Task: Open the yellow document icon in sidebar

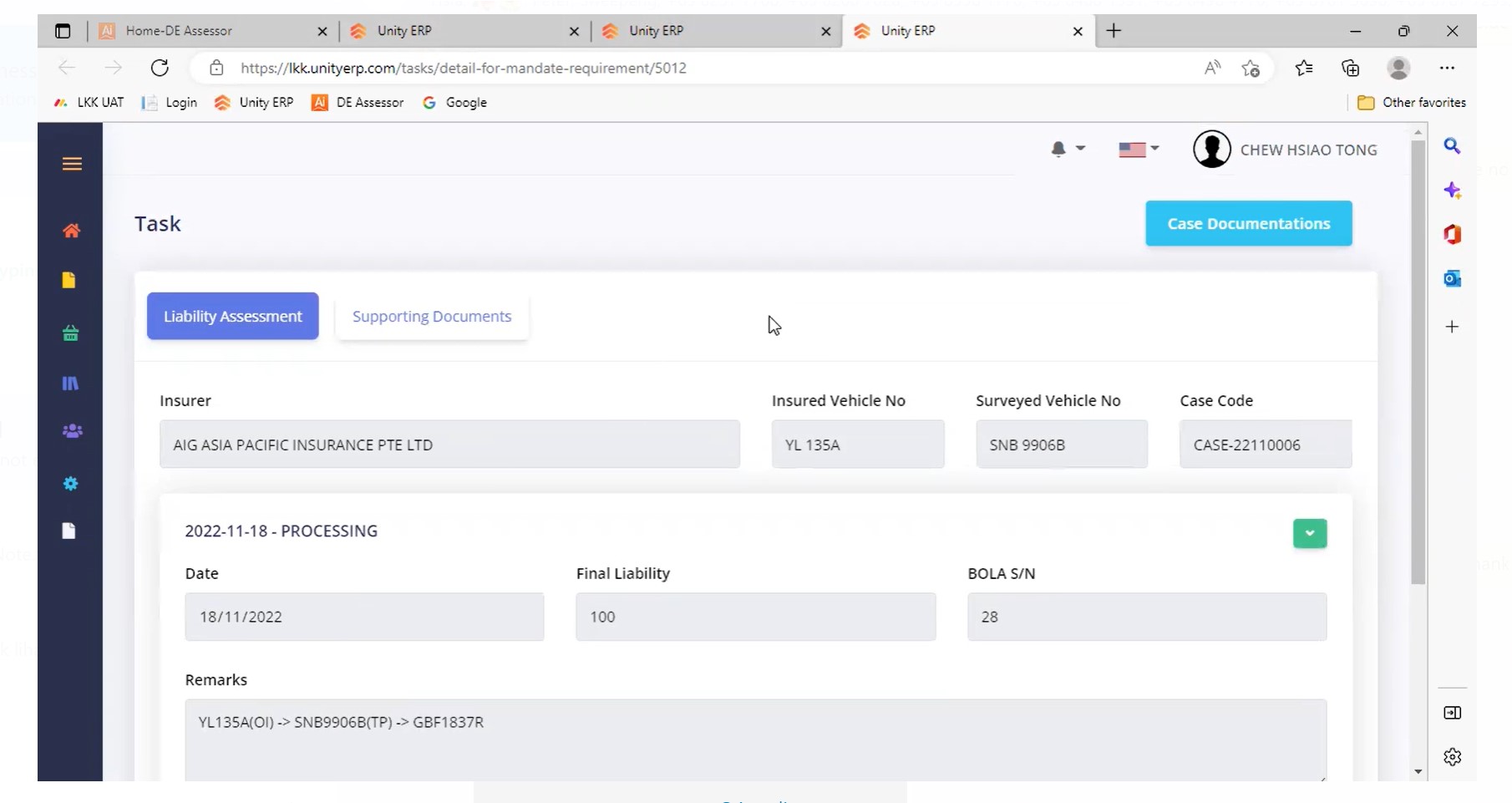Action: (69, 281)
